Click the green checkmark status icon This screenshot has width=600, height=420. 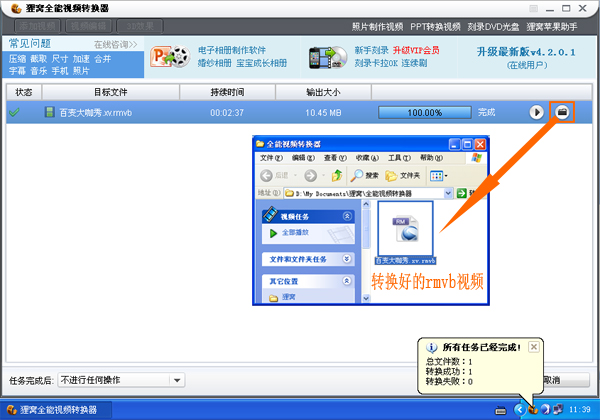point(14,112)
